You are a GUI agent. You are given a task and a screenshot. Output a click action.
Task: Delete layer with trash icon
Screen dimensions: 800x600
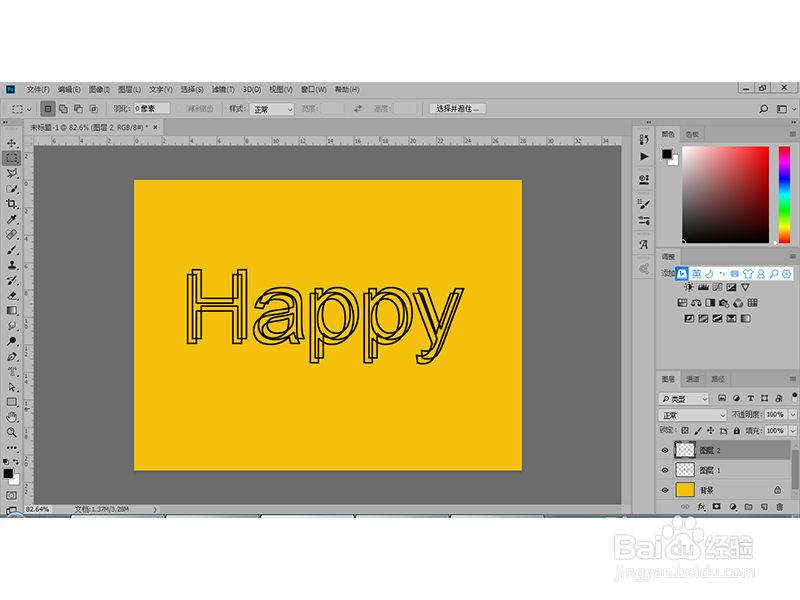click(x=780, y=507)
